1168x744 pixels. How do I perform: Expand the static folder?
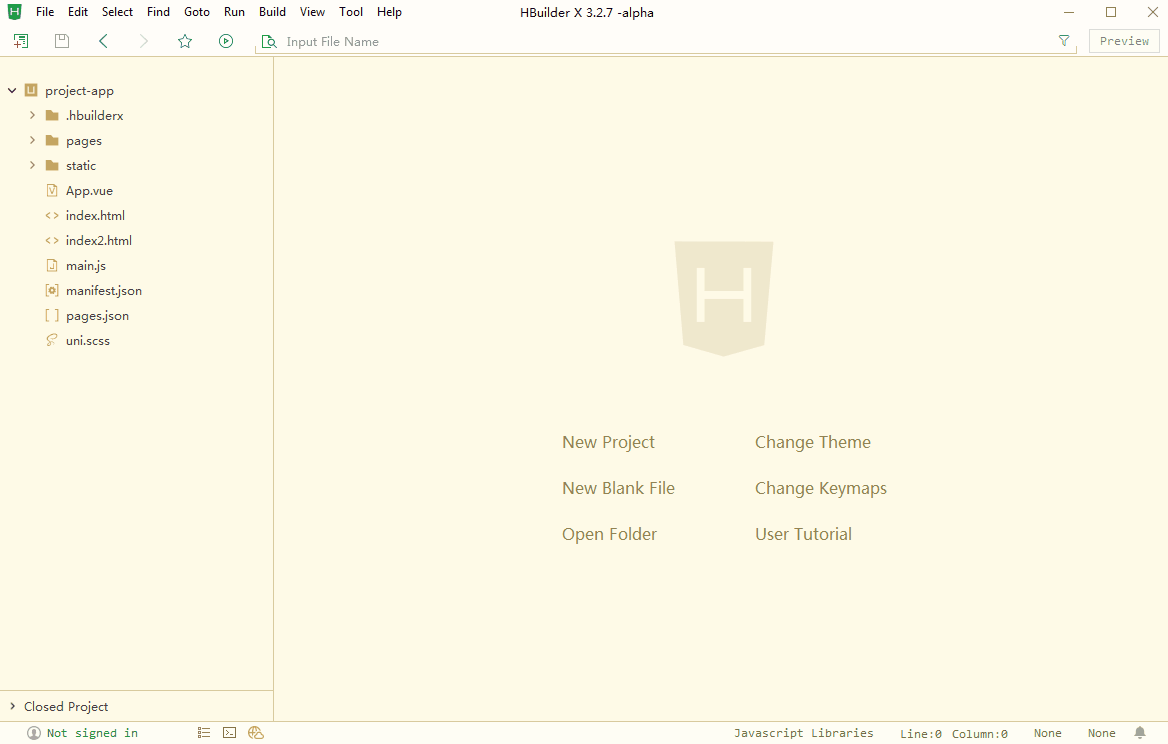(x=32, y=166)
